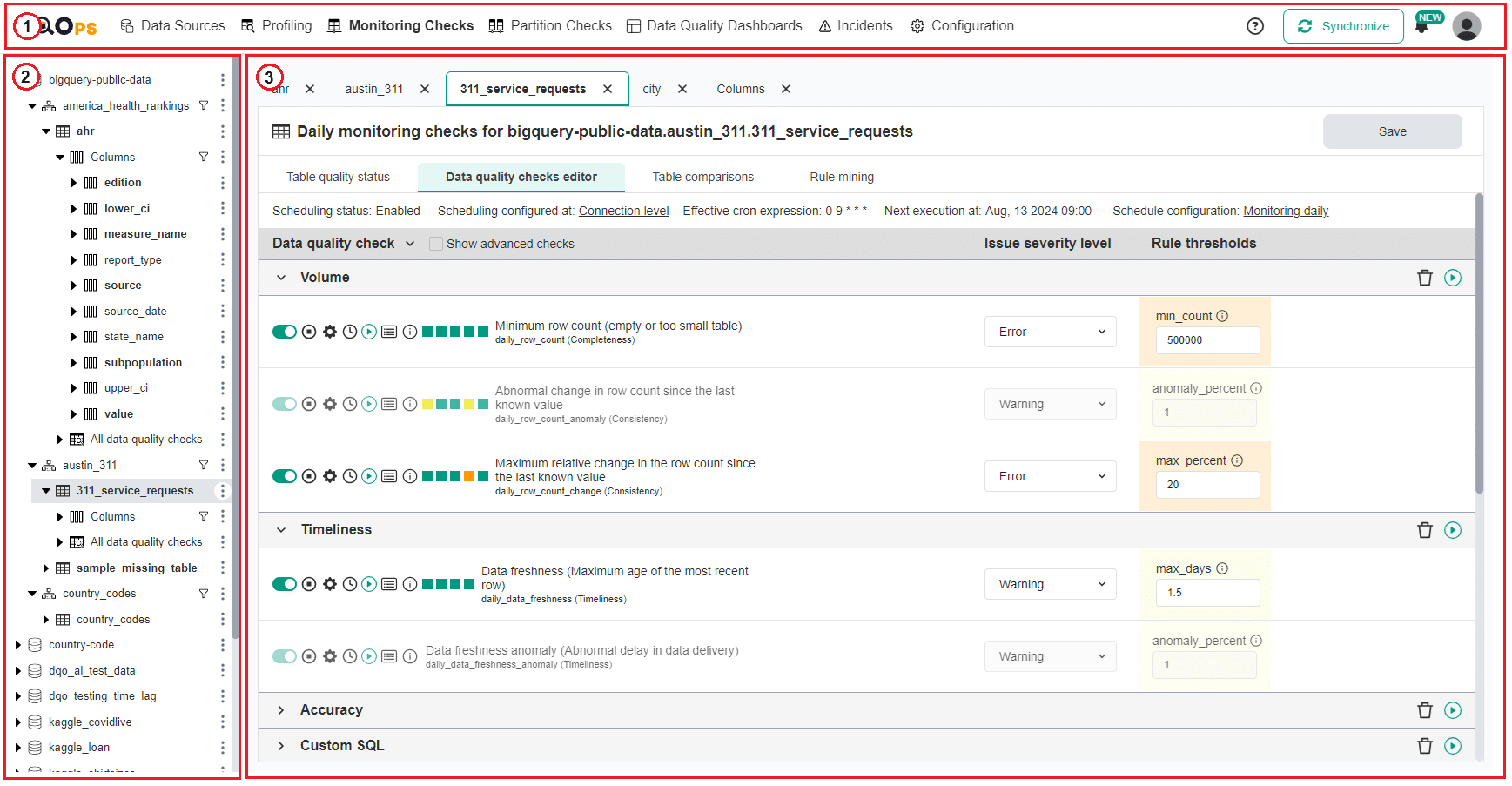This screenshot has width=1512, height=786.
Task: Go to Partition Checks
Action: [x=550, y=26]
